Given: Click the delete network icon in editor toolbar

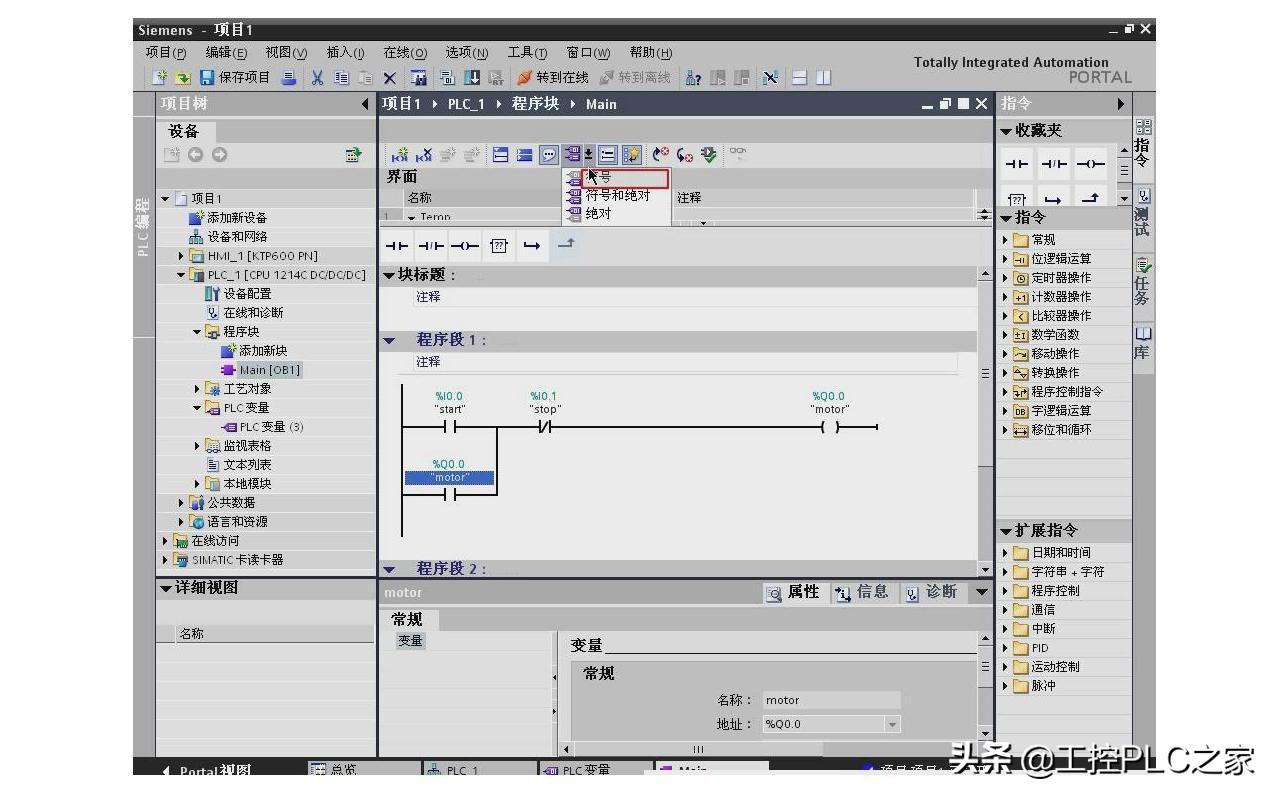Looking at the screenshot, I should point(424,155).
